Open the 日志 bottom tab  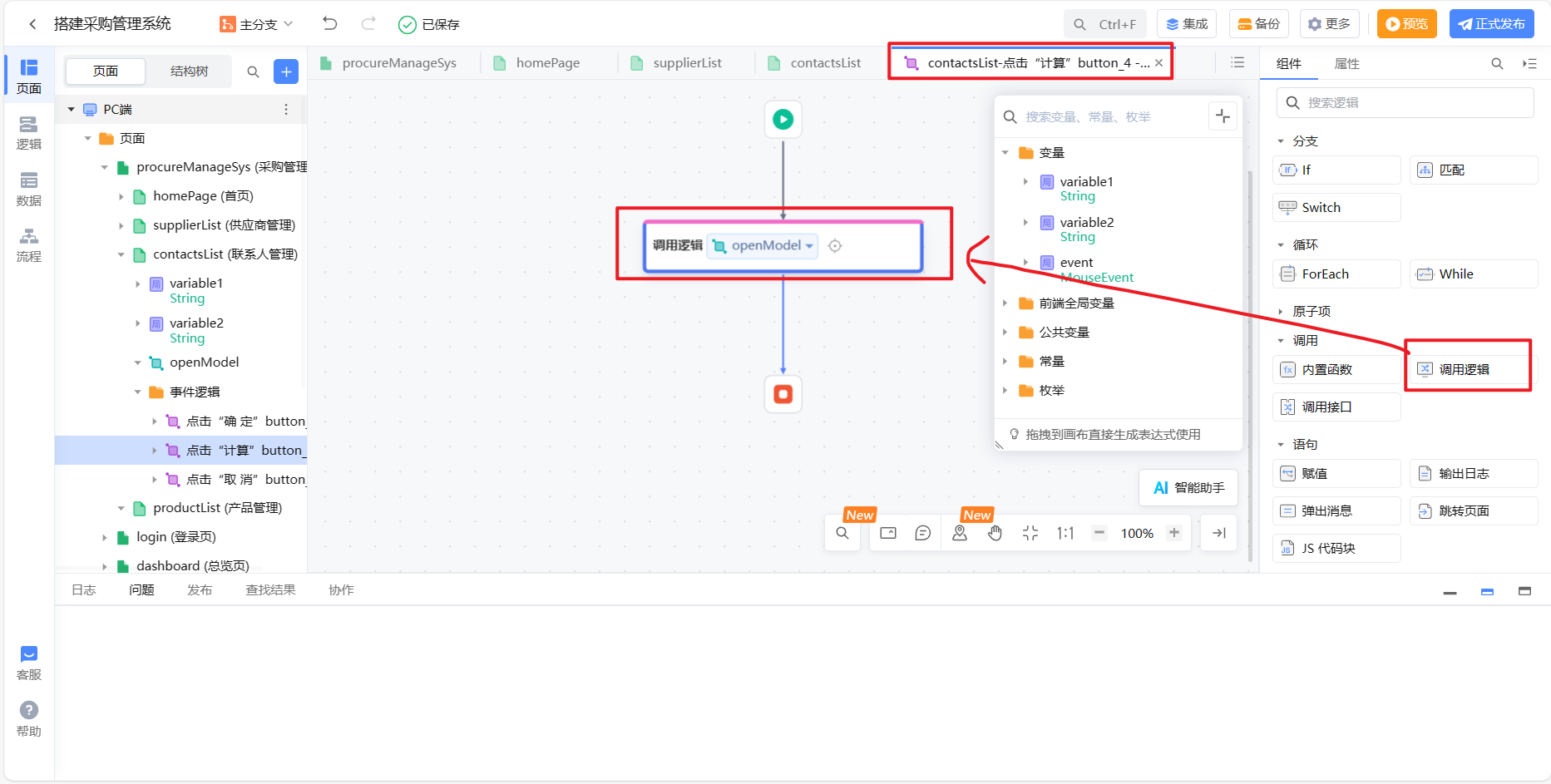coord(84,590)
